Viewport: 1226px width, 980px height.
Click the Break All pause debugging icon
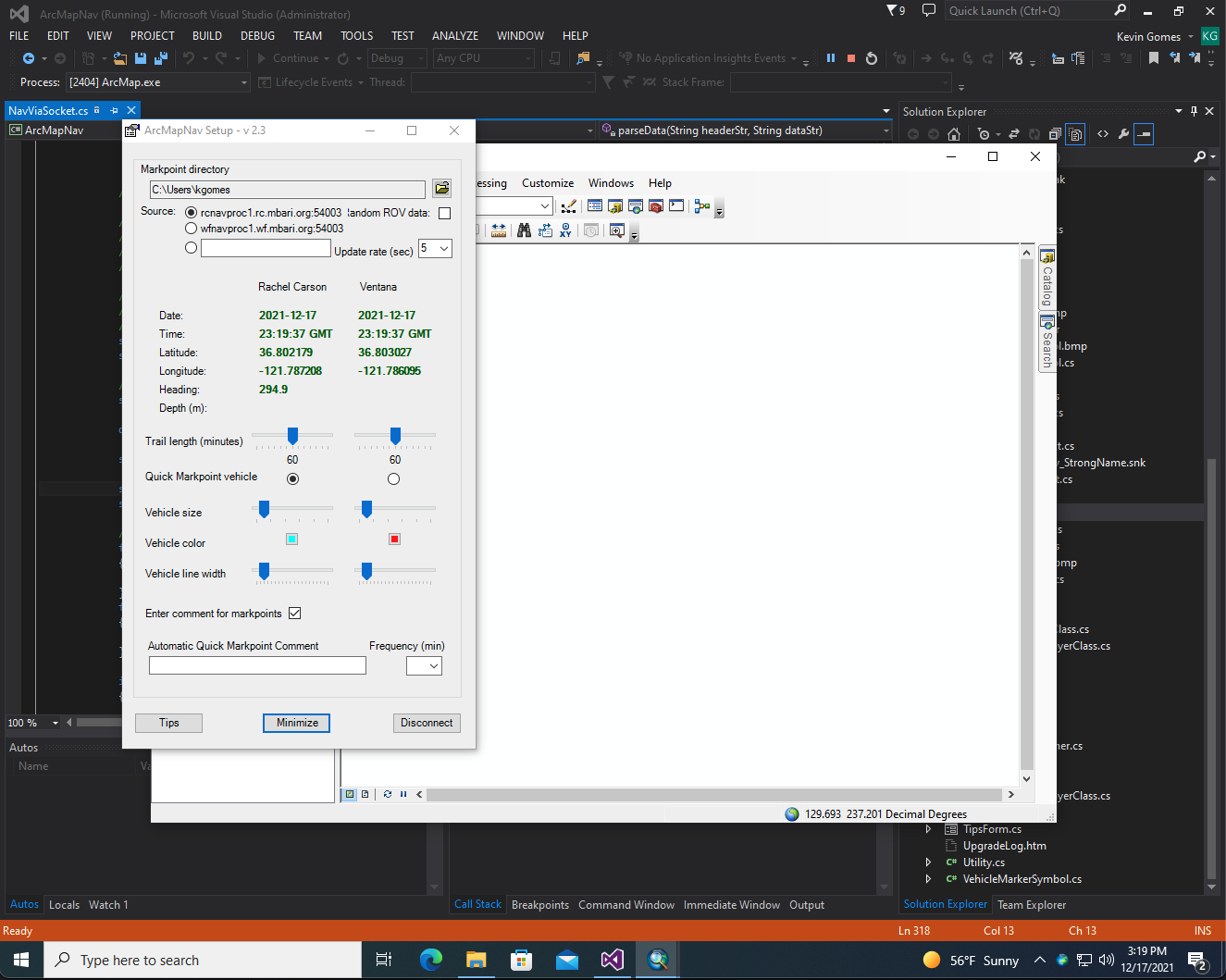831,58
